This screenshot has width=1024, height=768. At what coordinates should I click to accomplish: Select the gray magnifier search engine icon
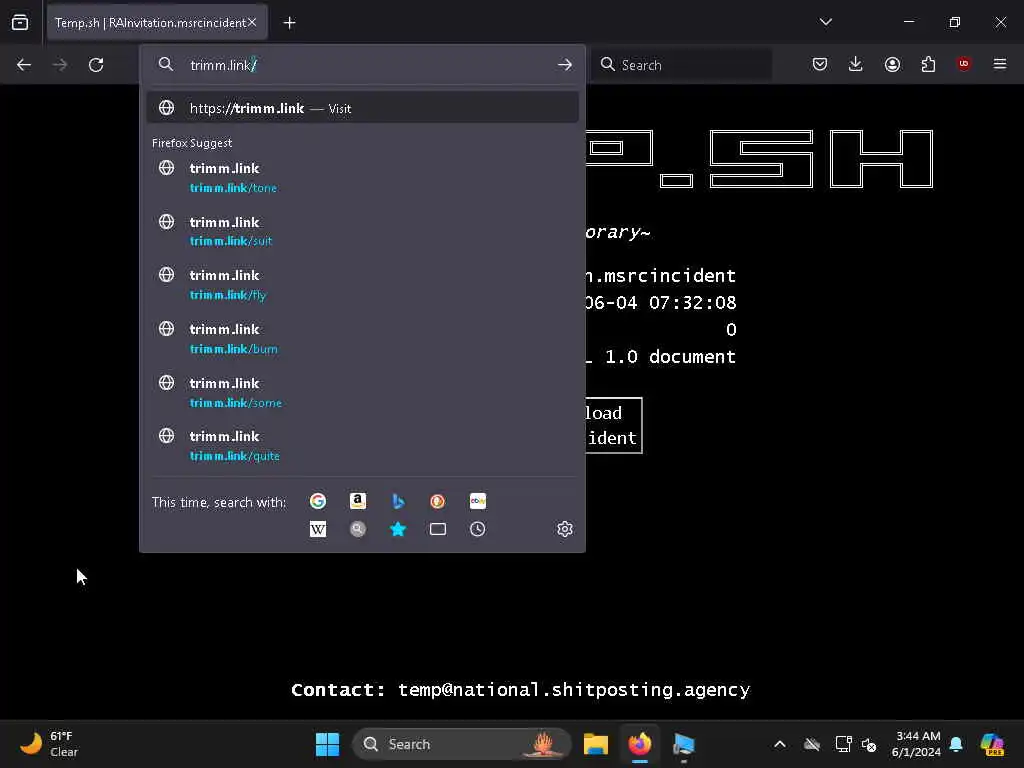tap(358, 529)
